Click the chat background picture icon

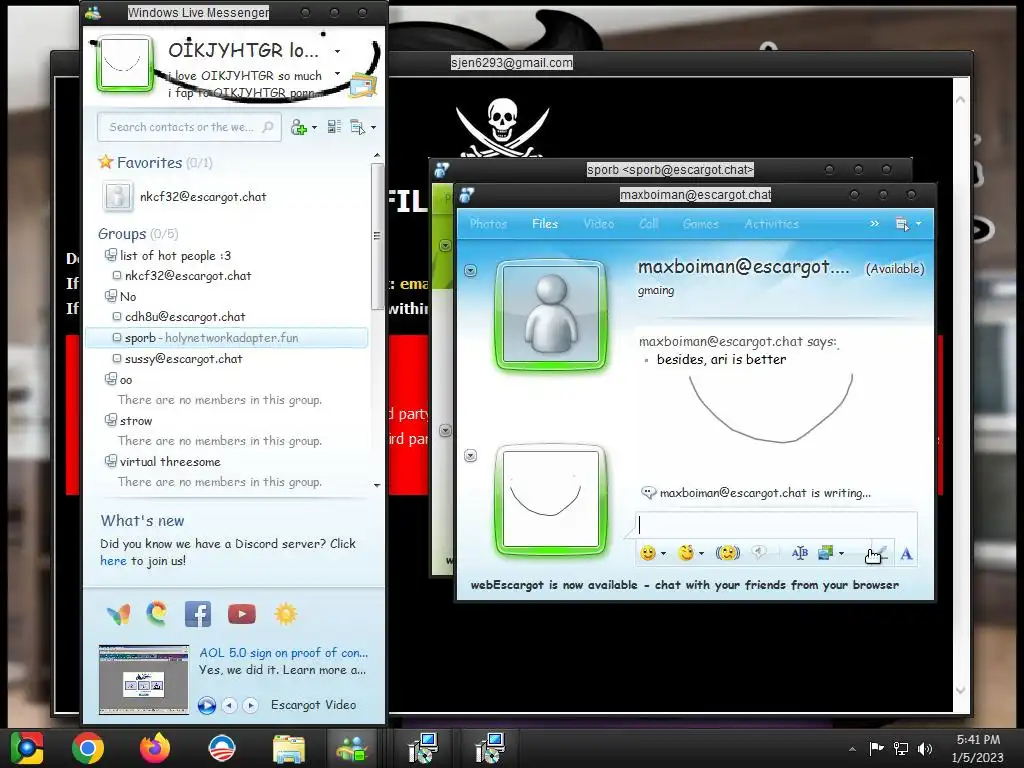[x=826, y=553]
